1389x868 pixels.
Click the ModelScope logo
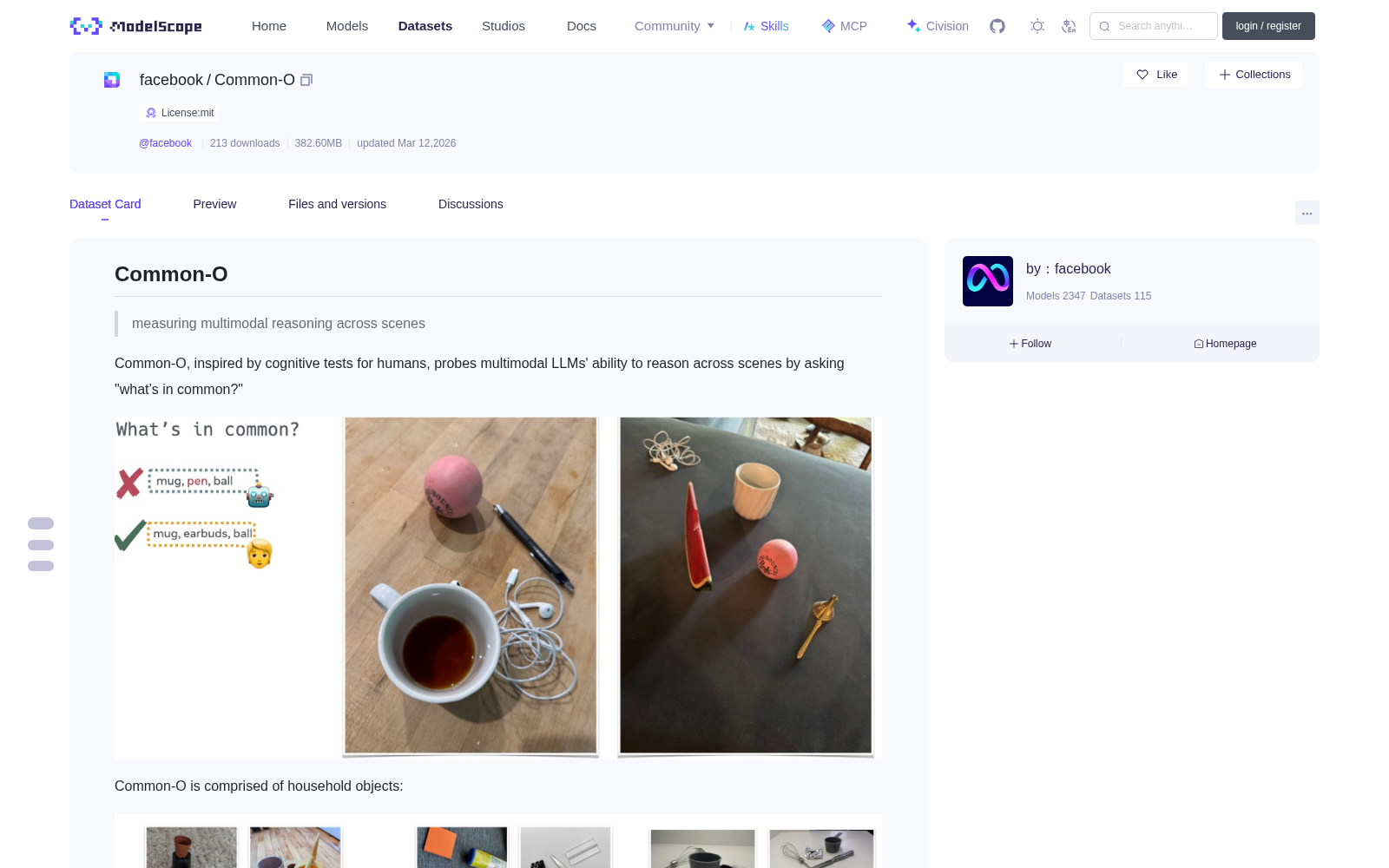click(136, 26)
